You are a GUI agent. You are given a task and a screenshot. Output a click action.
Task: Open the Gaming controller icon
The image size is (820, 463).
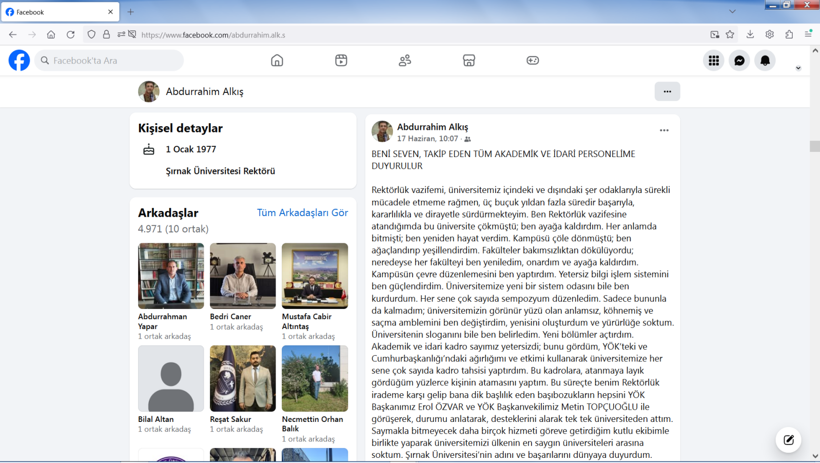pos(532,61)
